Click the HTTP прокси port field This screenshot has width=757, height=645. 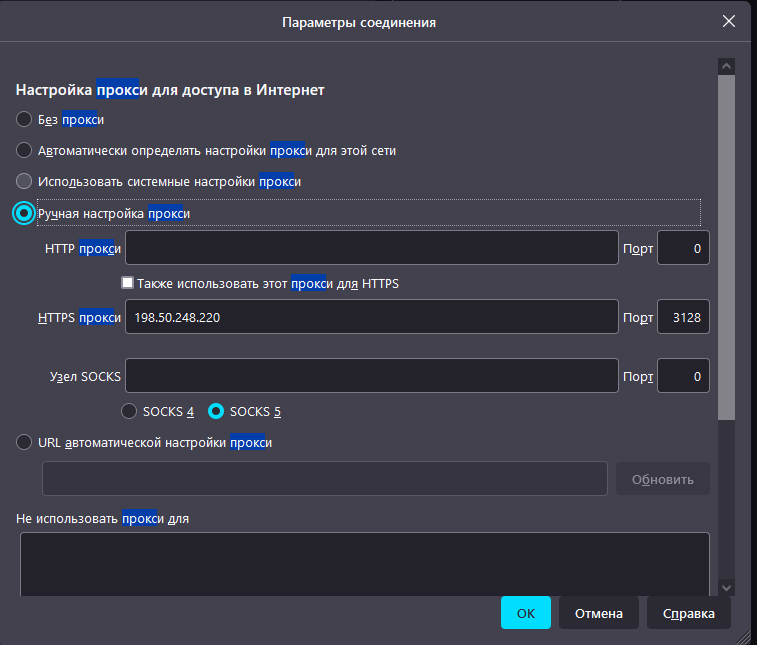click(683, 248)
